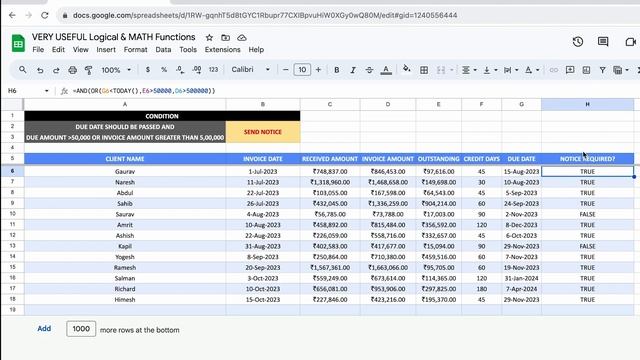
Task: Toggle strikethrough formatting
Action: coord(369,70)
